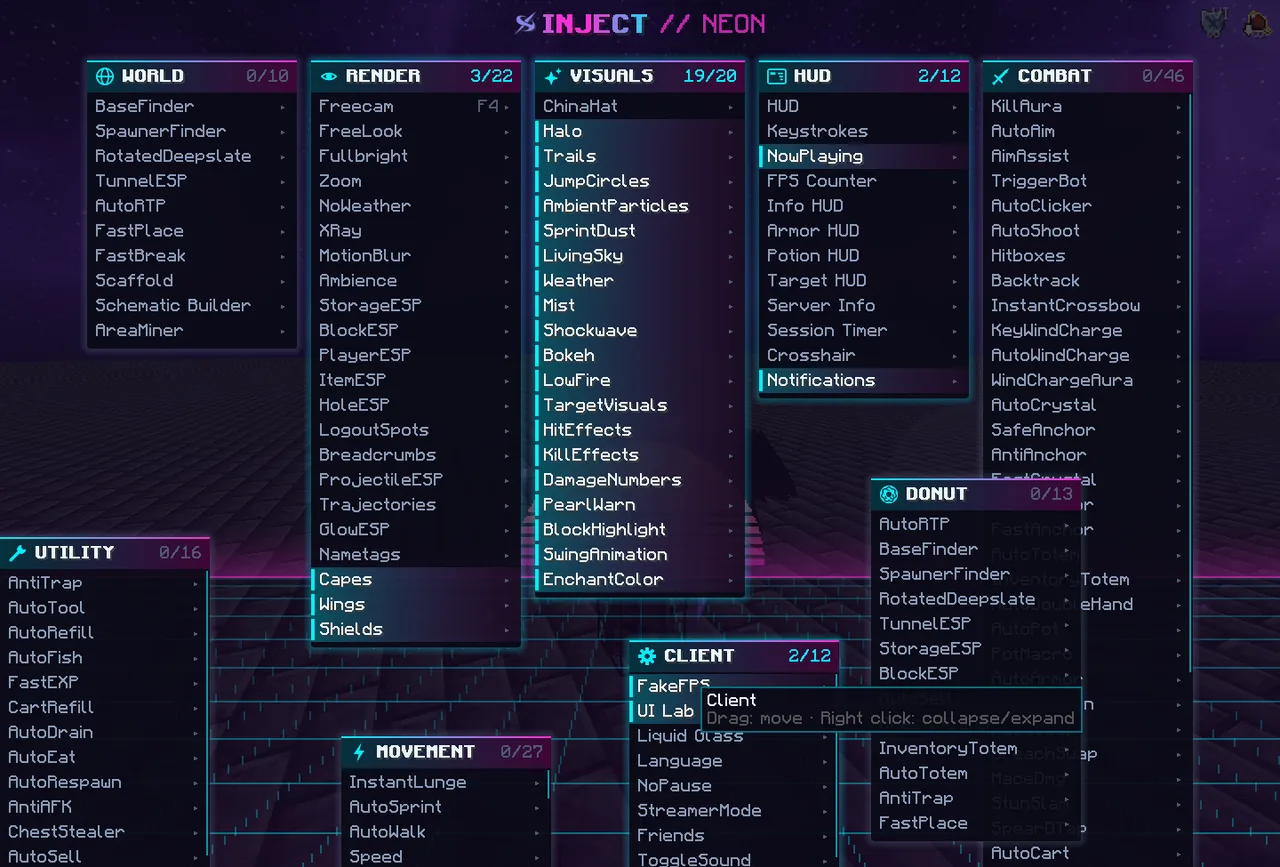Click StreamerMode in the Client panel

tap(733, 811)
